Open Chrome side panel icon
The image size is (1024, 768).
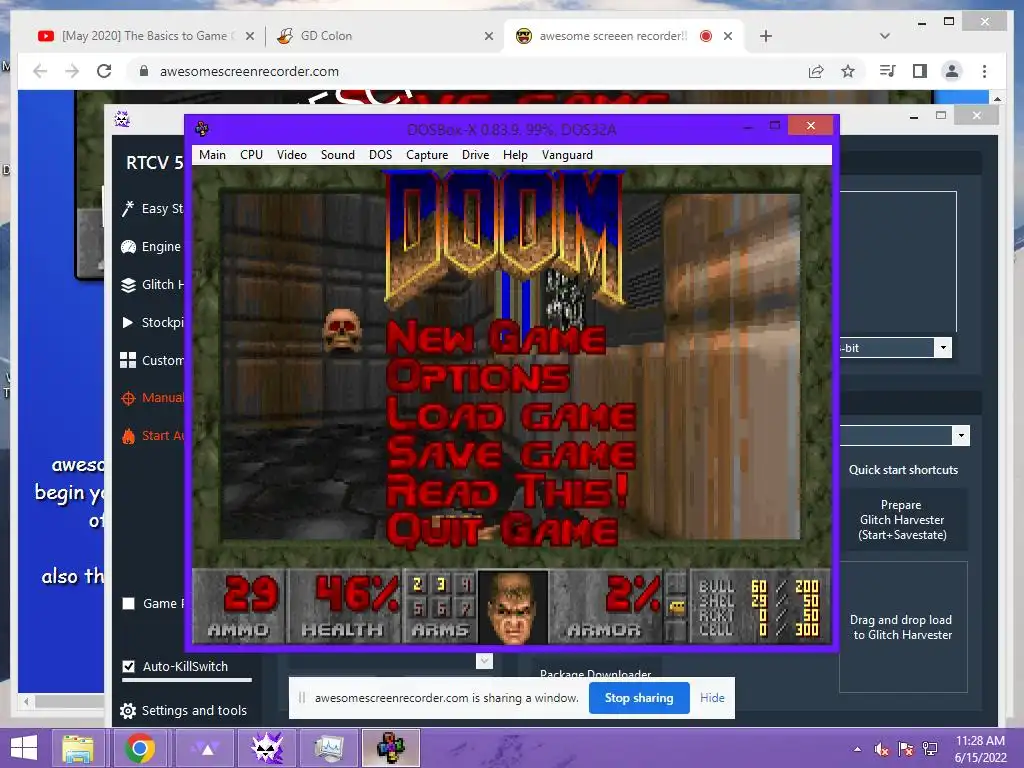[920, 71]
